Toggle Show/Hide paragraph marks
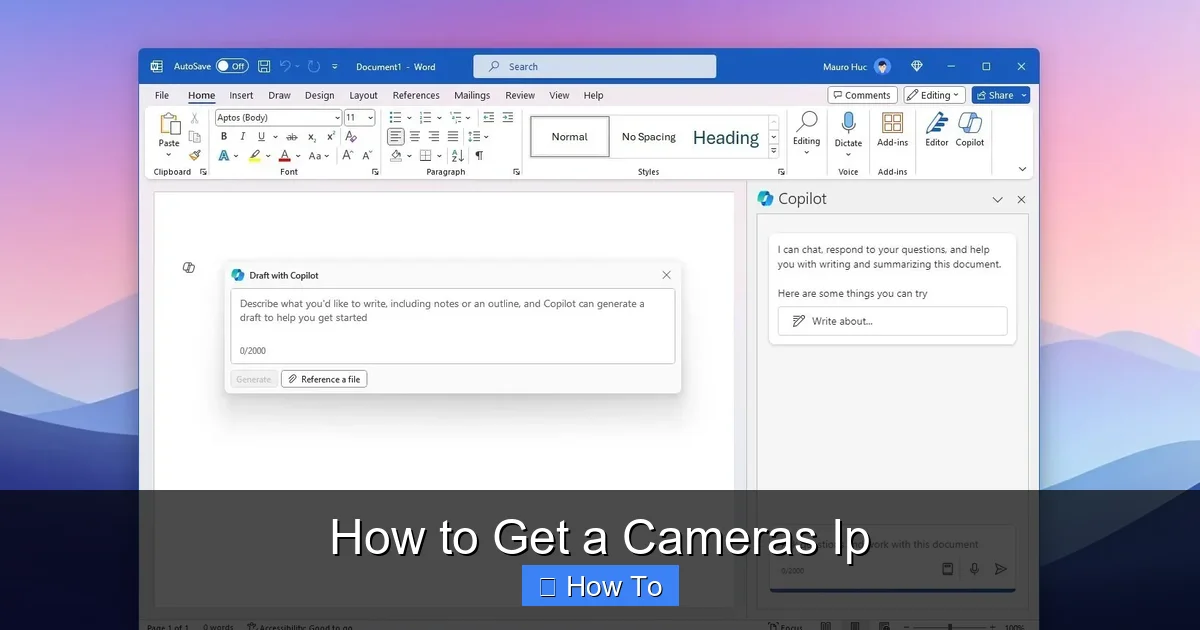1200x630 pixels. tap(479, 156)
